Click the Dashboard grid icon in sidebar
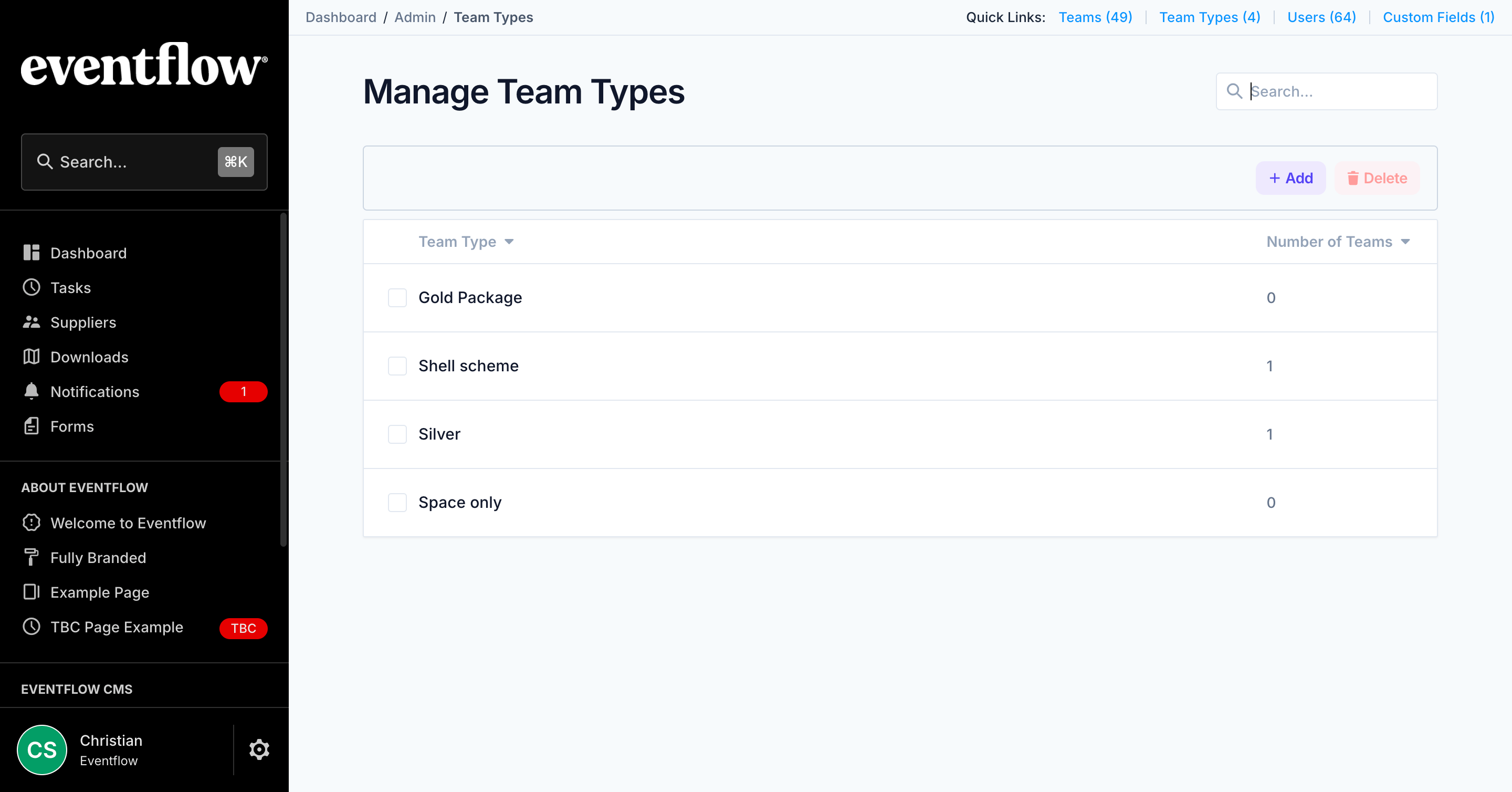This screenshot has width=1512, height=792. click(x=31, y=253)
